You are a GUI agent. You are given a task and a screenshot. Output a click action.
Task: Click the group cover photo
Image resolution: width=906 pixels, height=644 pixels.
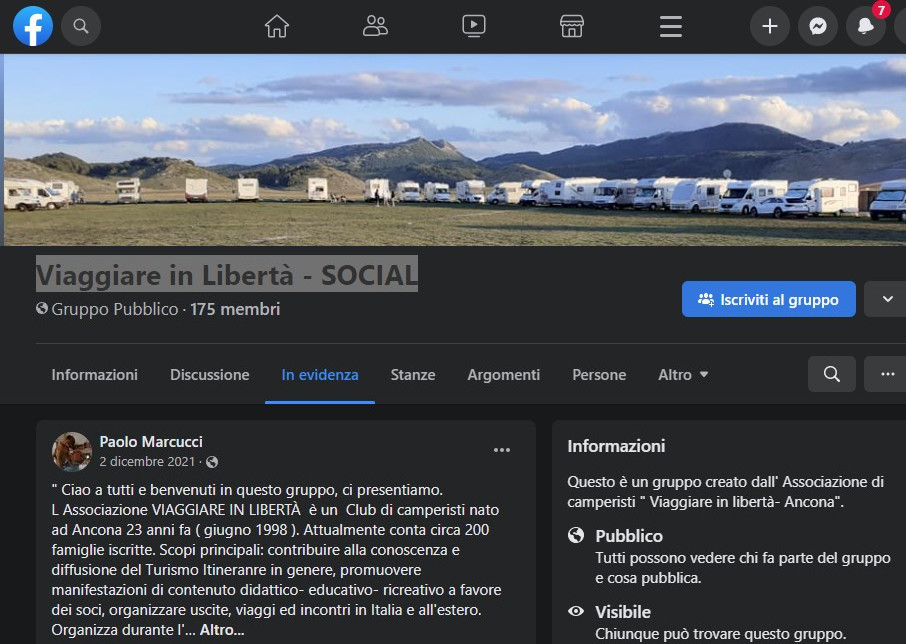454,150
